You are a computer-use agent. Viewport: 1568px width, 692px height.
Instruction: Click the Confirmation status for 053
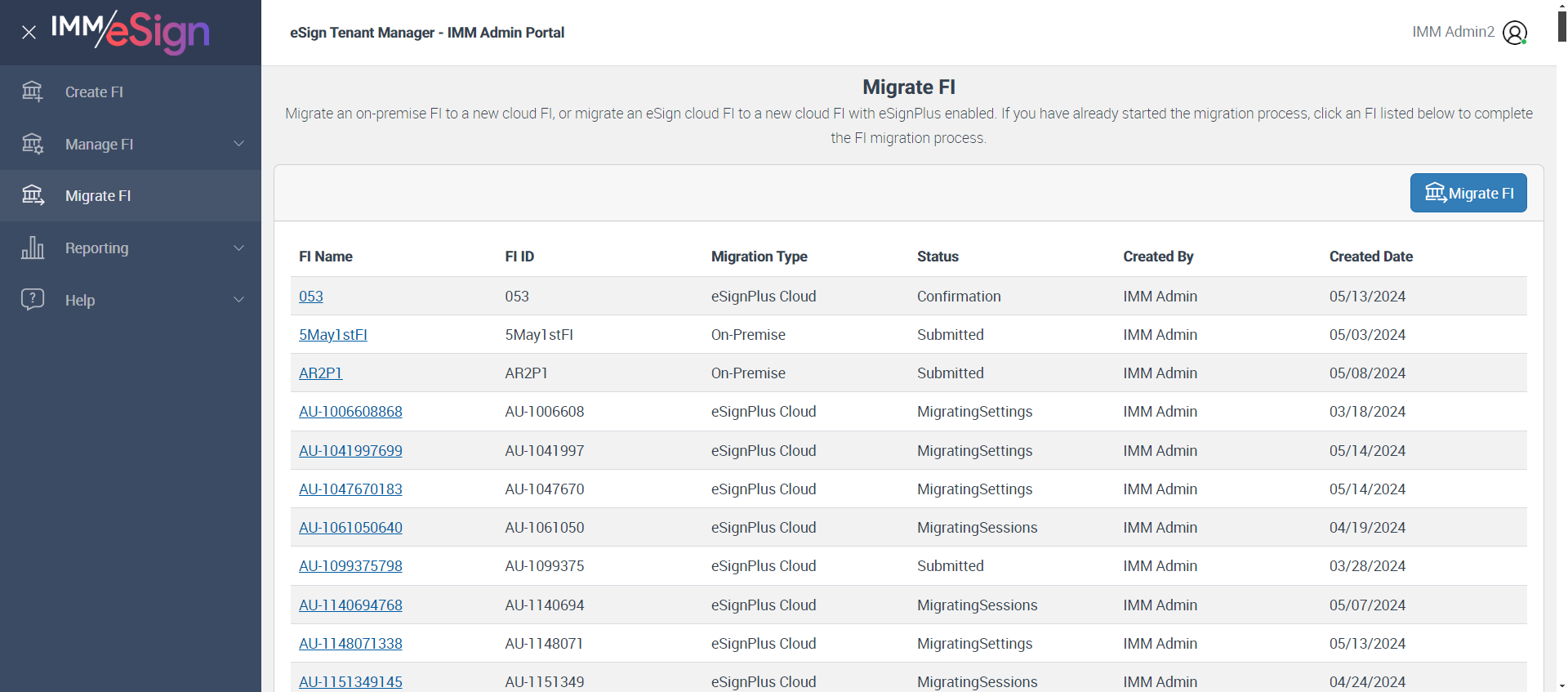click(959, 297)
